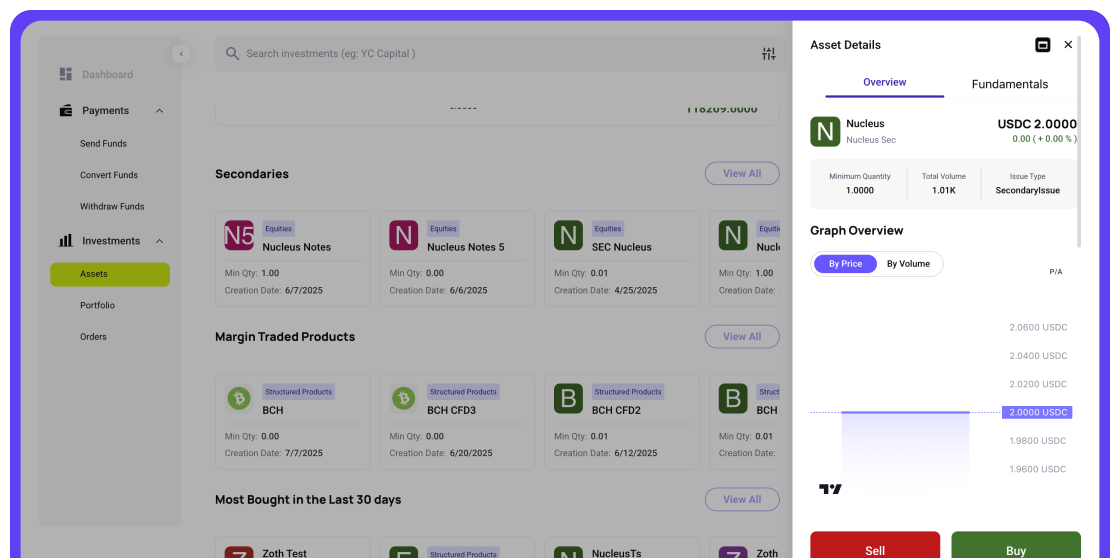Click the Structured Products tag on BCH card
This screenshot has height=558, width=1120.
(299, 392)
